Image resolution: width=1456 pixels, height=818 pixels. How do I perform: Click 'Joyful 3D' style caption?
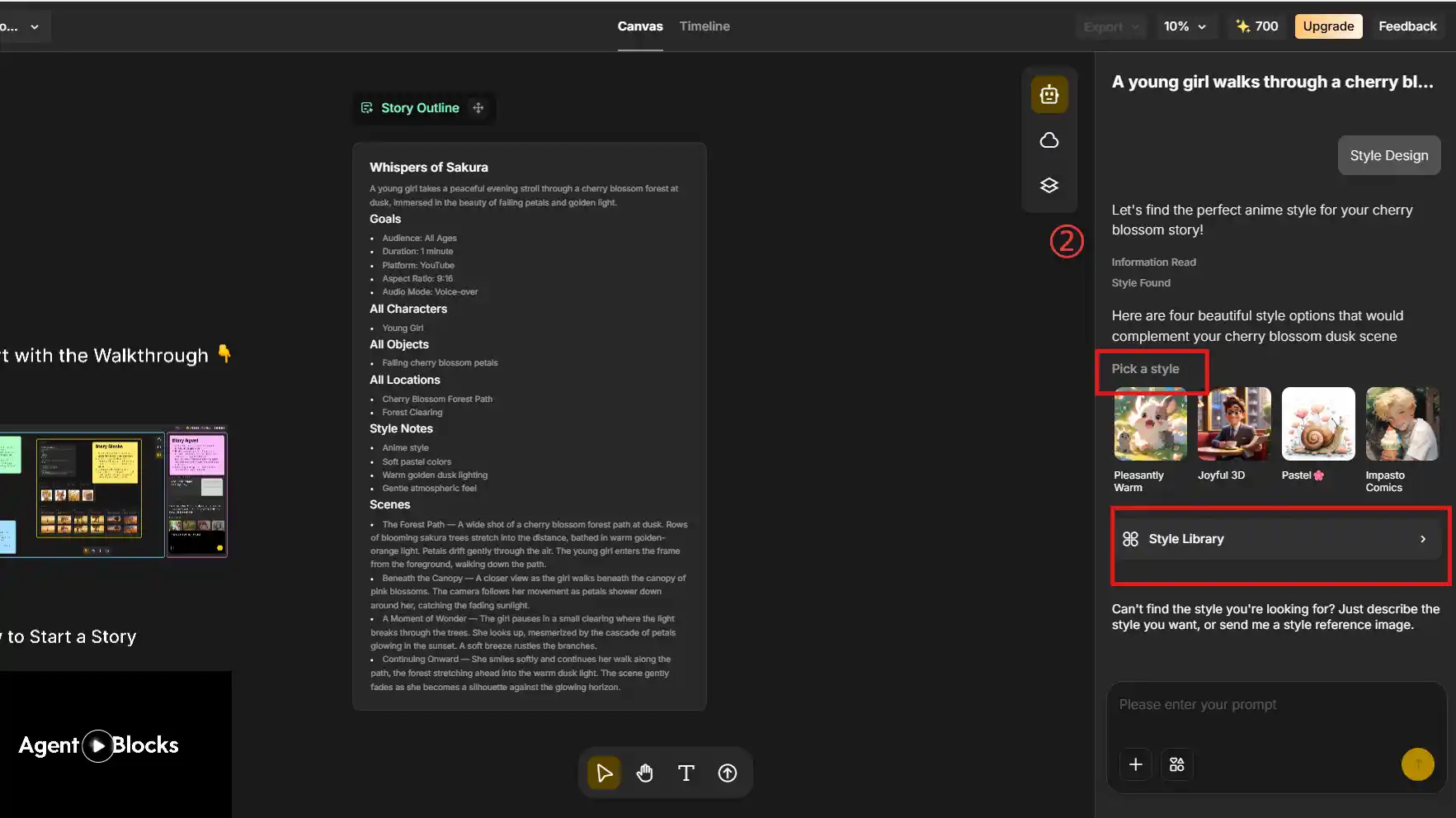[x=1221, y=475]
